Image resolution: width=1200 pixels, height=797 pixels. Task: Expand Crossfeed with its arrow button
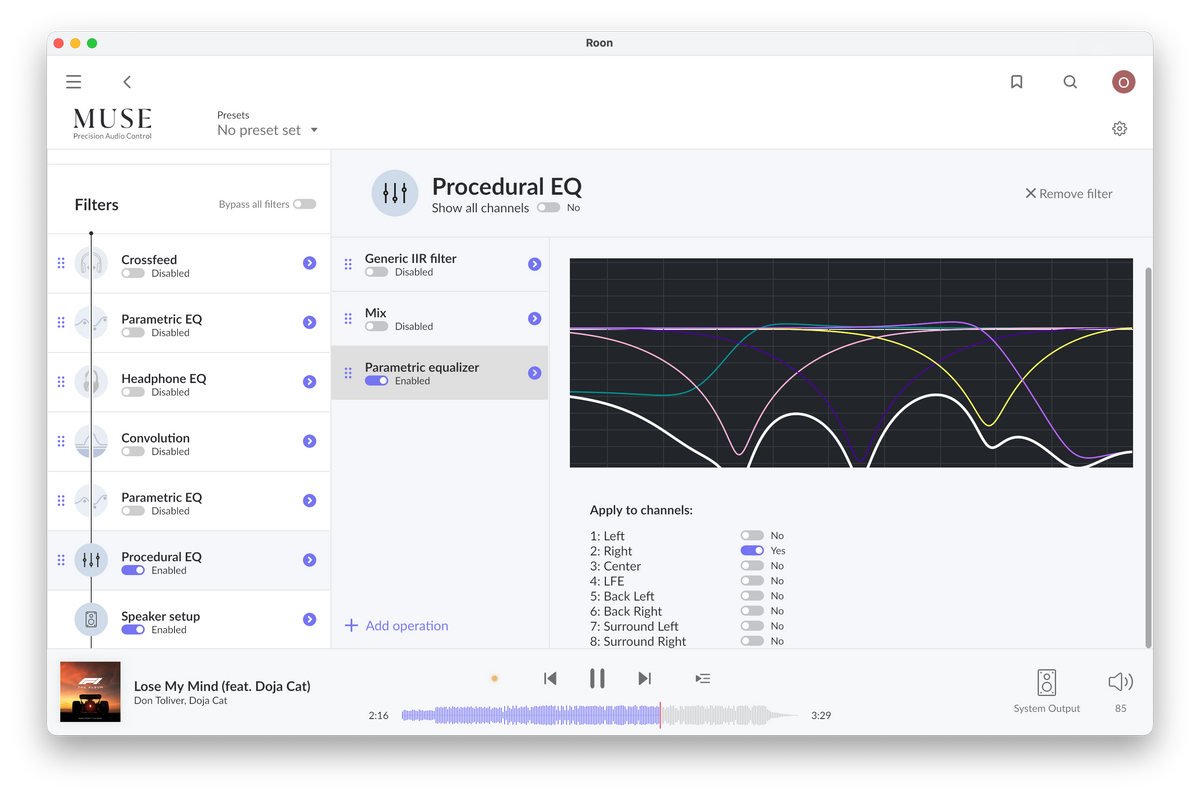(309, 263)
